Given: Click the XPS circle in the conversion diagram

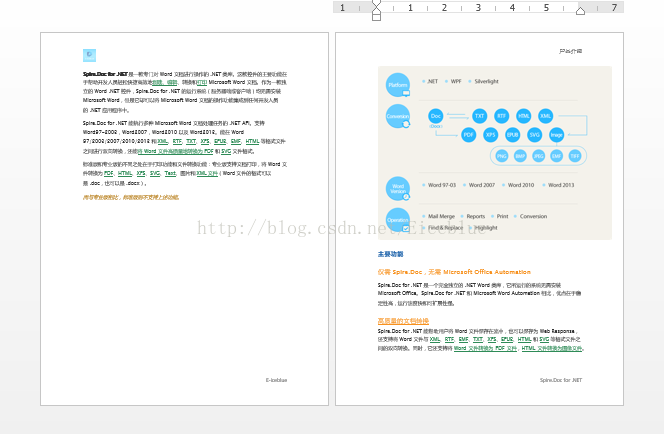Looking at the screenshot, I should (x=490, y=135).
